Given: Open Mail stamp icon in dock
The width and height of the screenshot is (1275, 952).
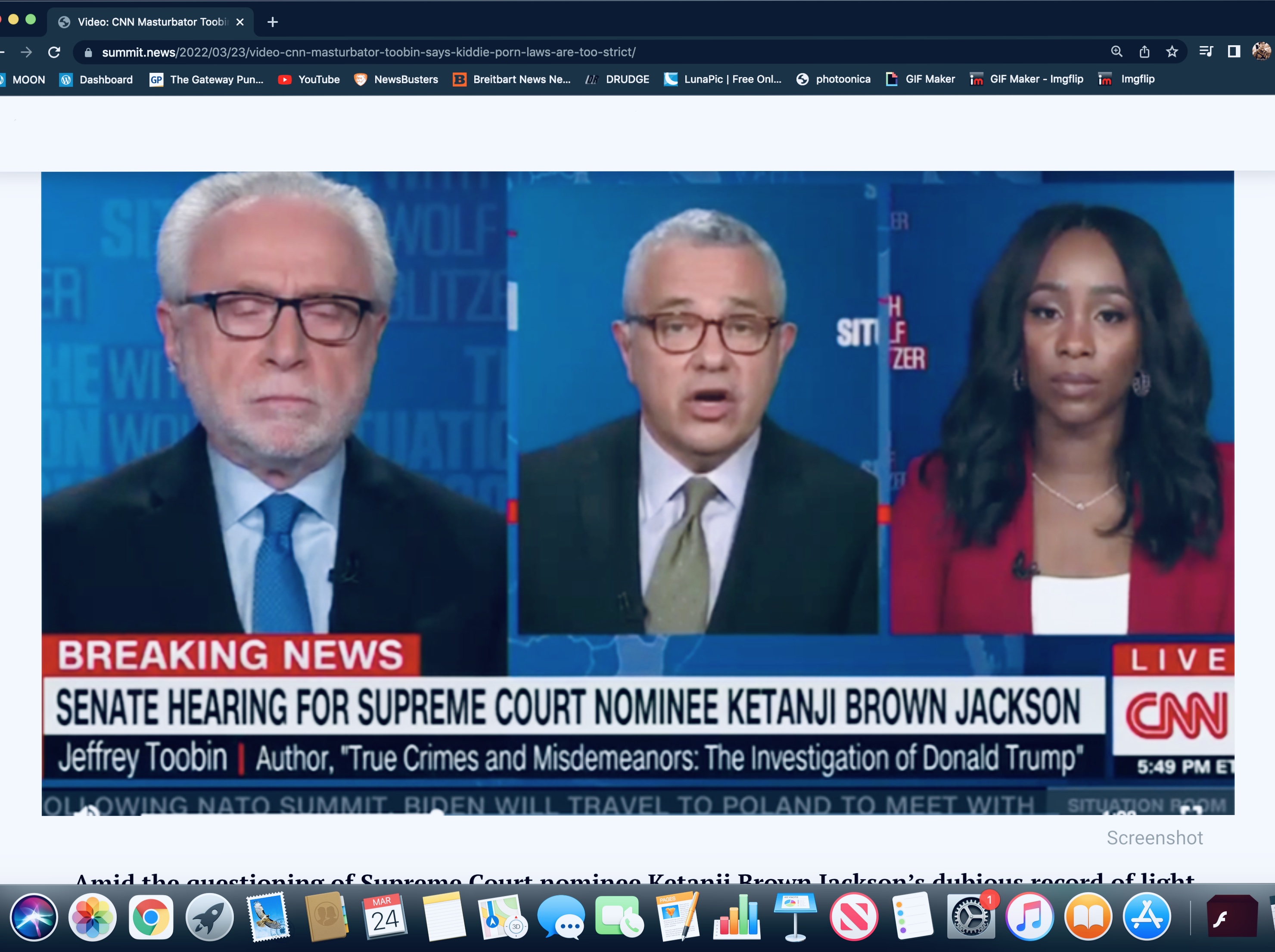Looking at the screenshot, I should click(268, 917).
